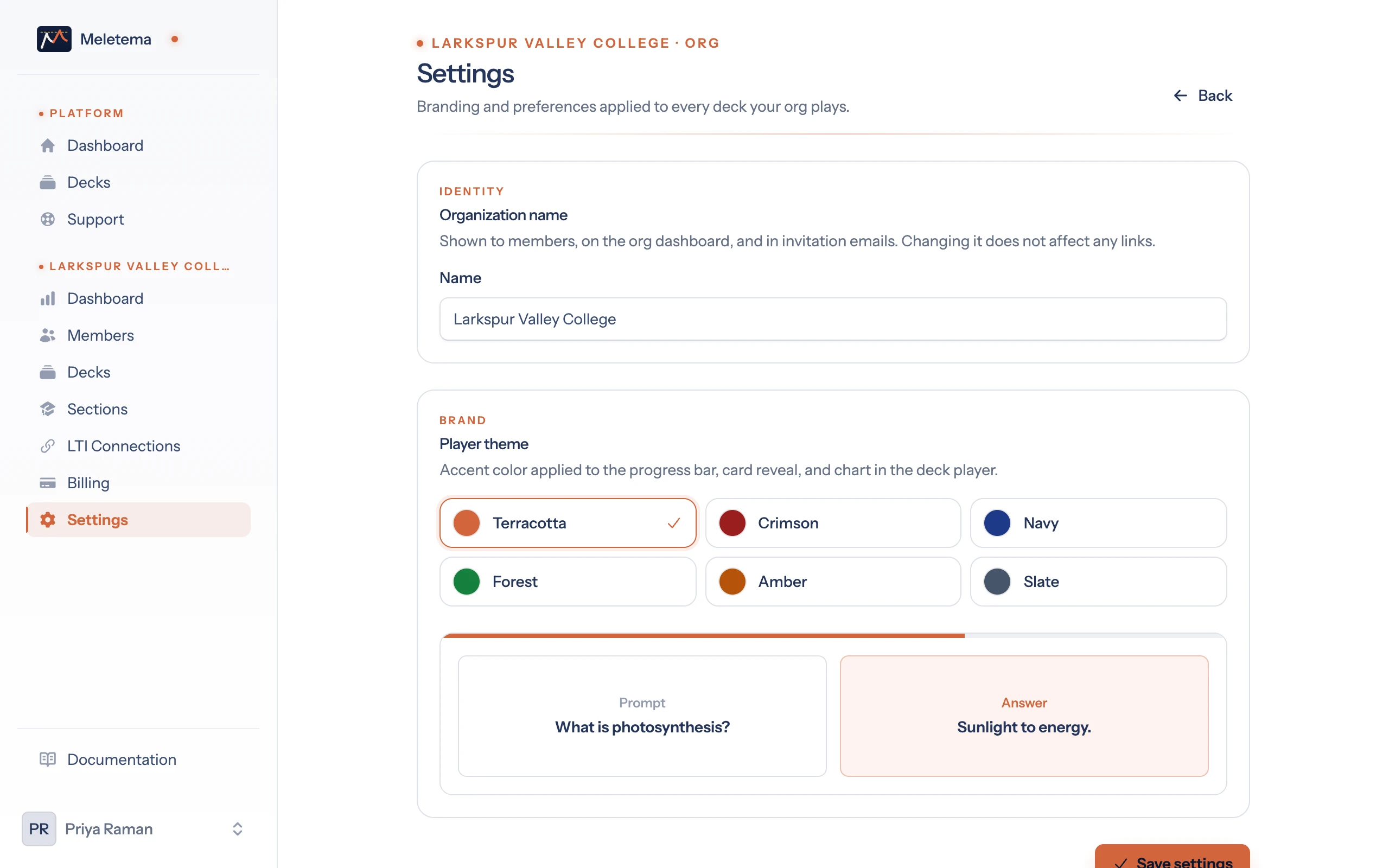Click the Answer preview card
Viewport: 1389px width, 868px height.
click(1024, 716)
